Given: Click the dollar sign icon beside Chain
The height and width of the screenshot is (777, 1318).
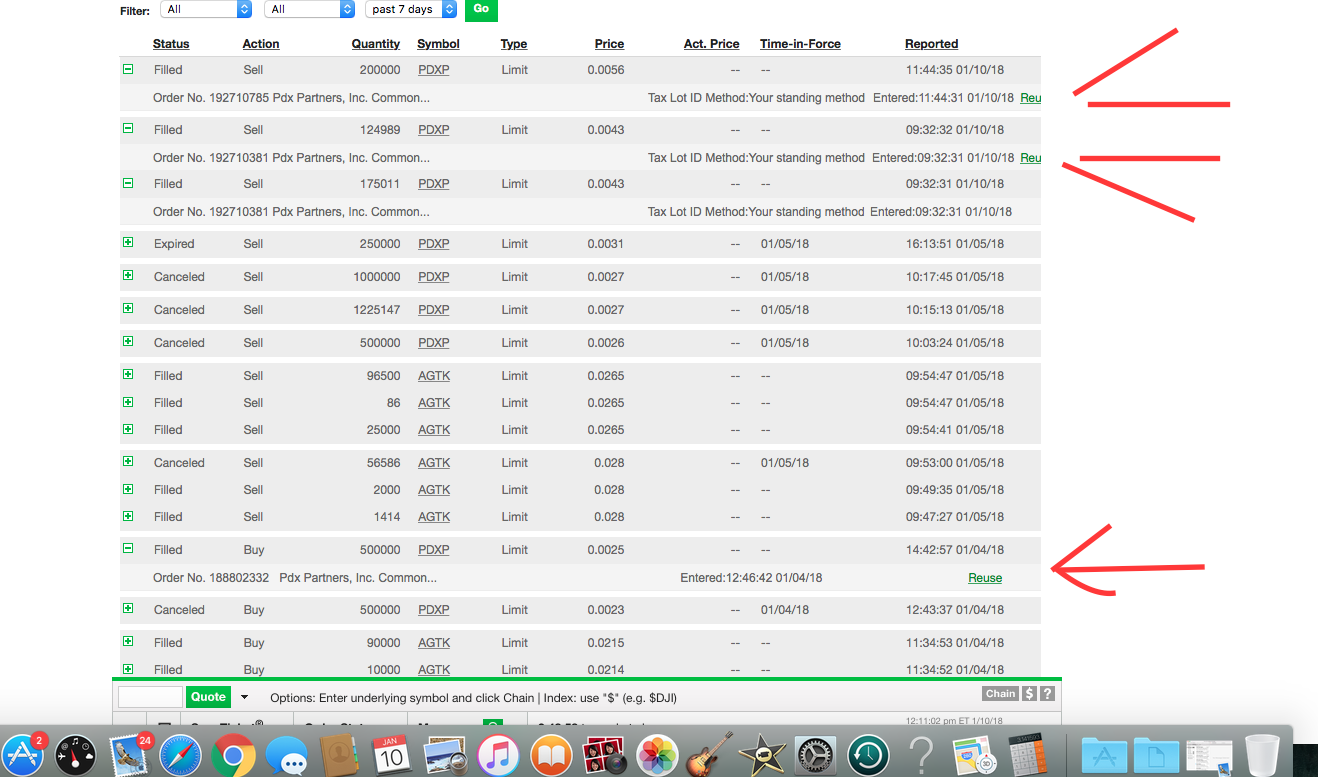Looking at the screenshot, I should (1030, 694).
